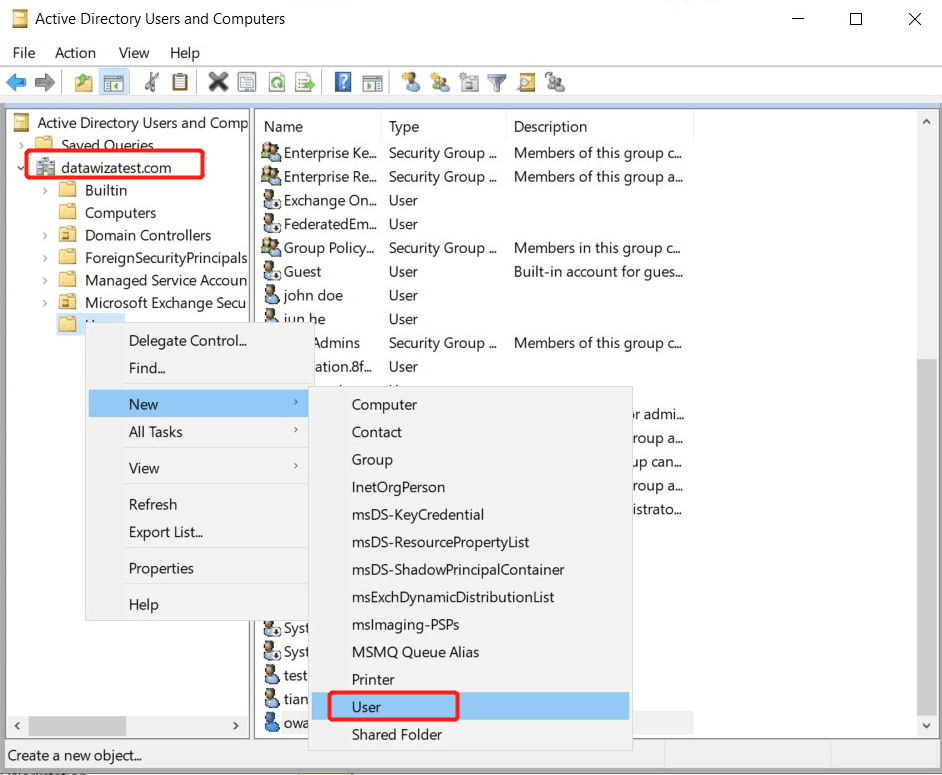This screenshot has height=775, width=942.
Task: Click the Create new organizational unit icon
Action: [x=469, y=82]
